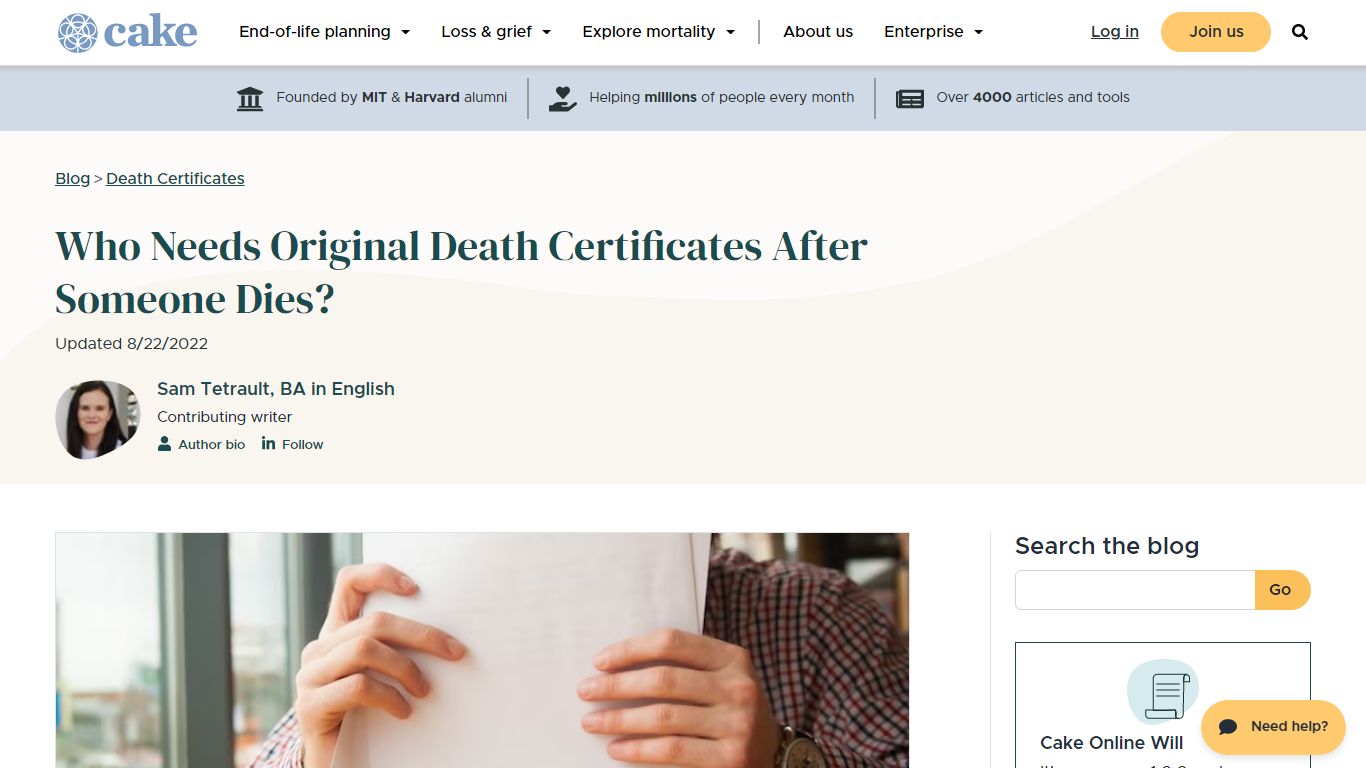Focus the Search the blog input field
The width and height of the screenshot is (1366, 768).
click(x=1135, y=590)
